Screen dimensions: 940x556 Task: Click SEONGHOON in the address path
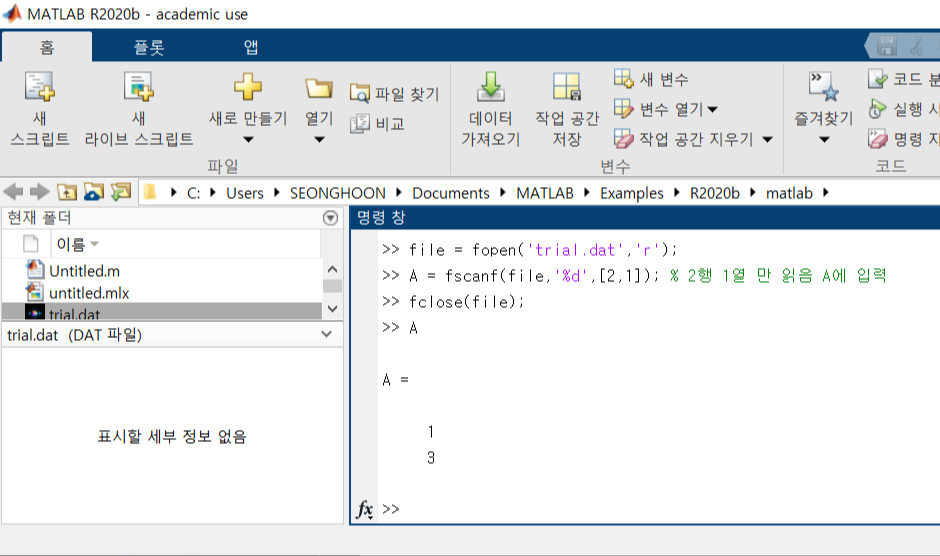coord(338,193)
